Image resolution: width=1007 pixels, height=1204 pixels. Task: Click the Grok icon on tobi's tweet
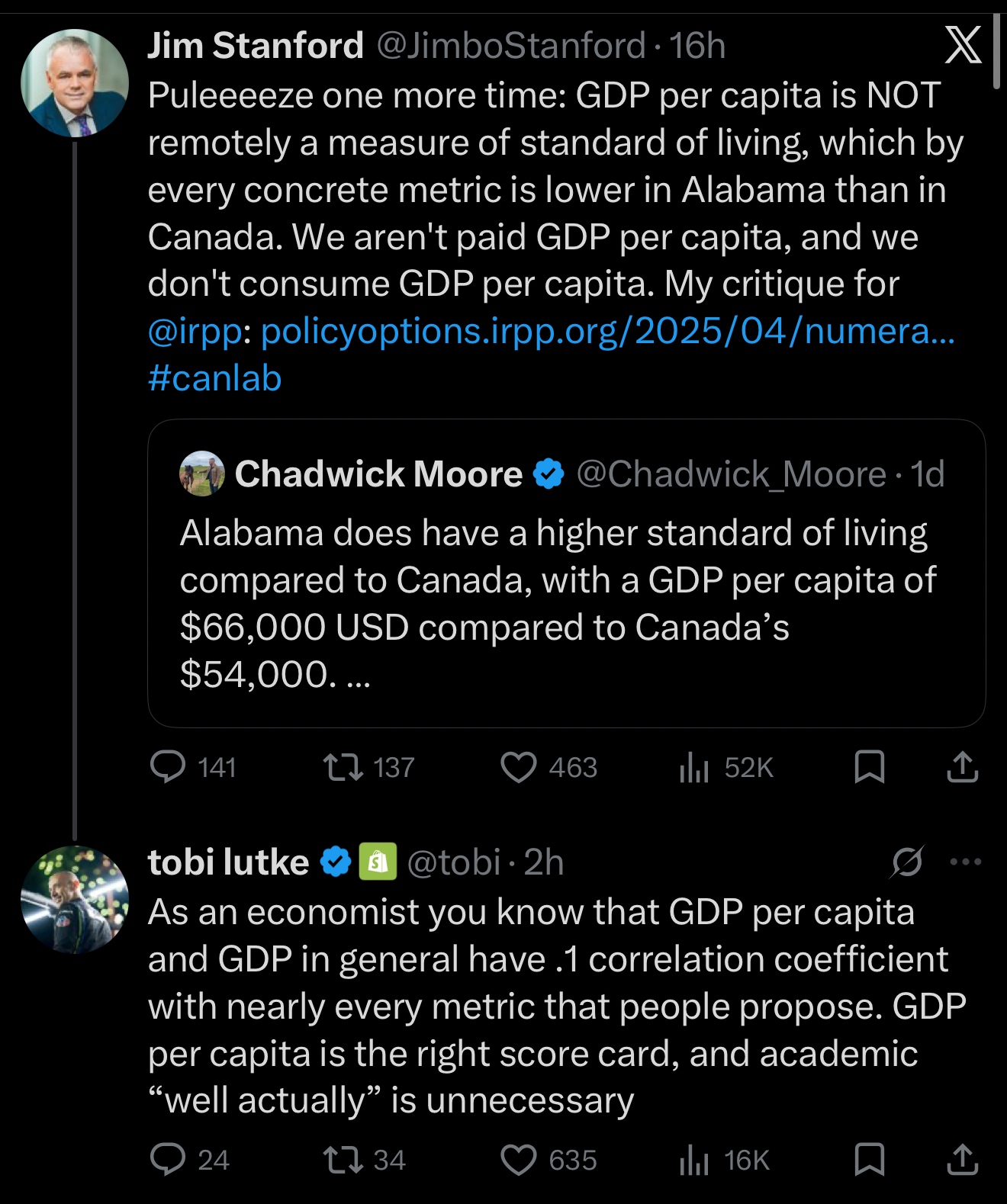pos(907,862)
